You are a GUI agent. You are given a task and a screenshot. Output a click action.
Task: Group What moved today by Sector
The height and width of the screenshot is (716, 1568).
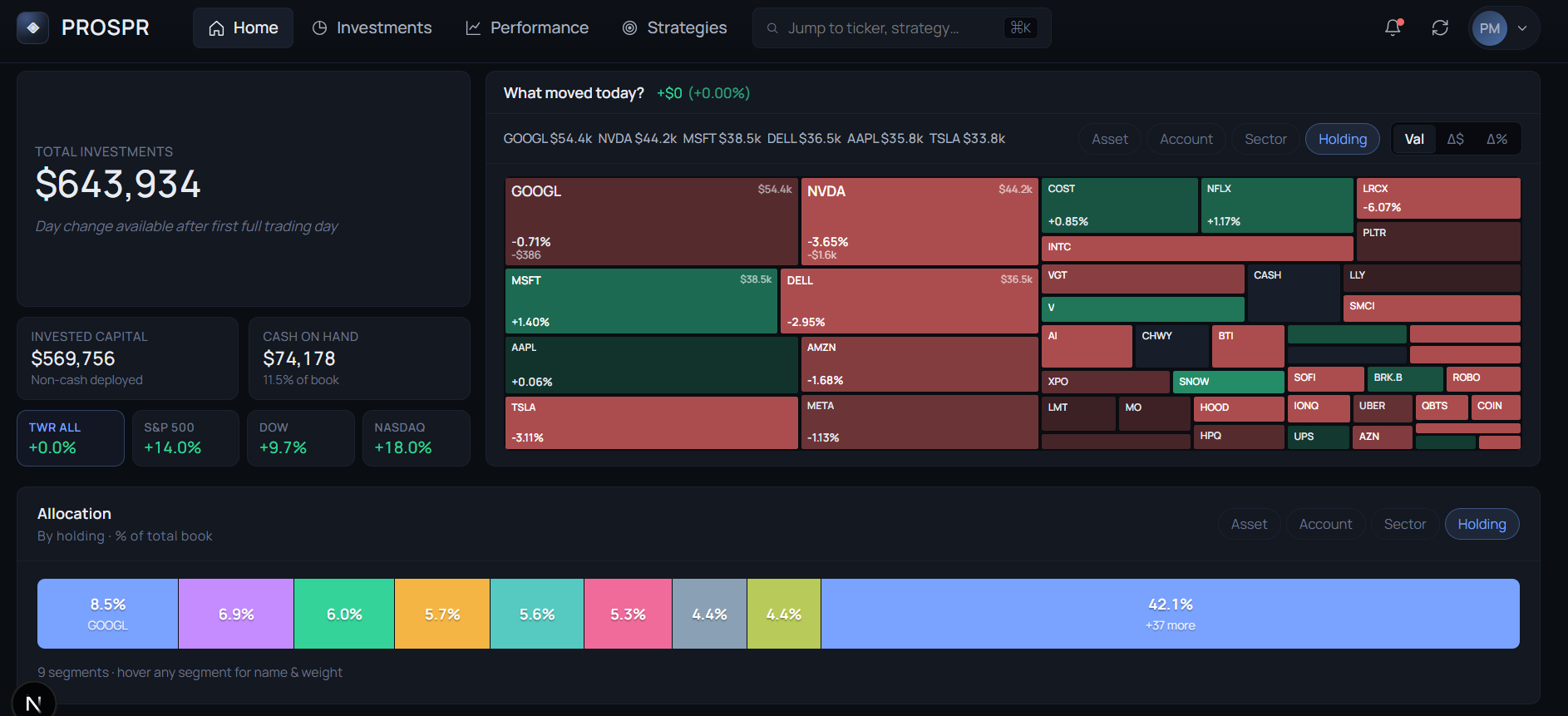[x=1265, y=139]
